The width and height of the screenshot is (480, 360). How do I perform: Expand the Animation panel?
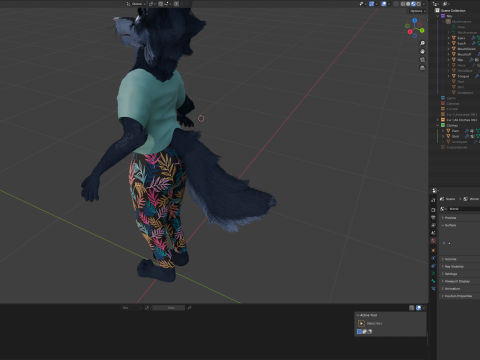(x=459, y=289)
